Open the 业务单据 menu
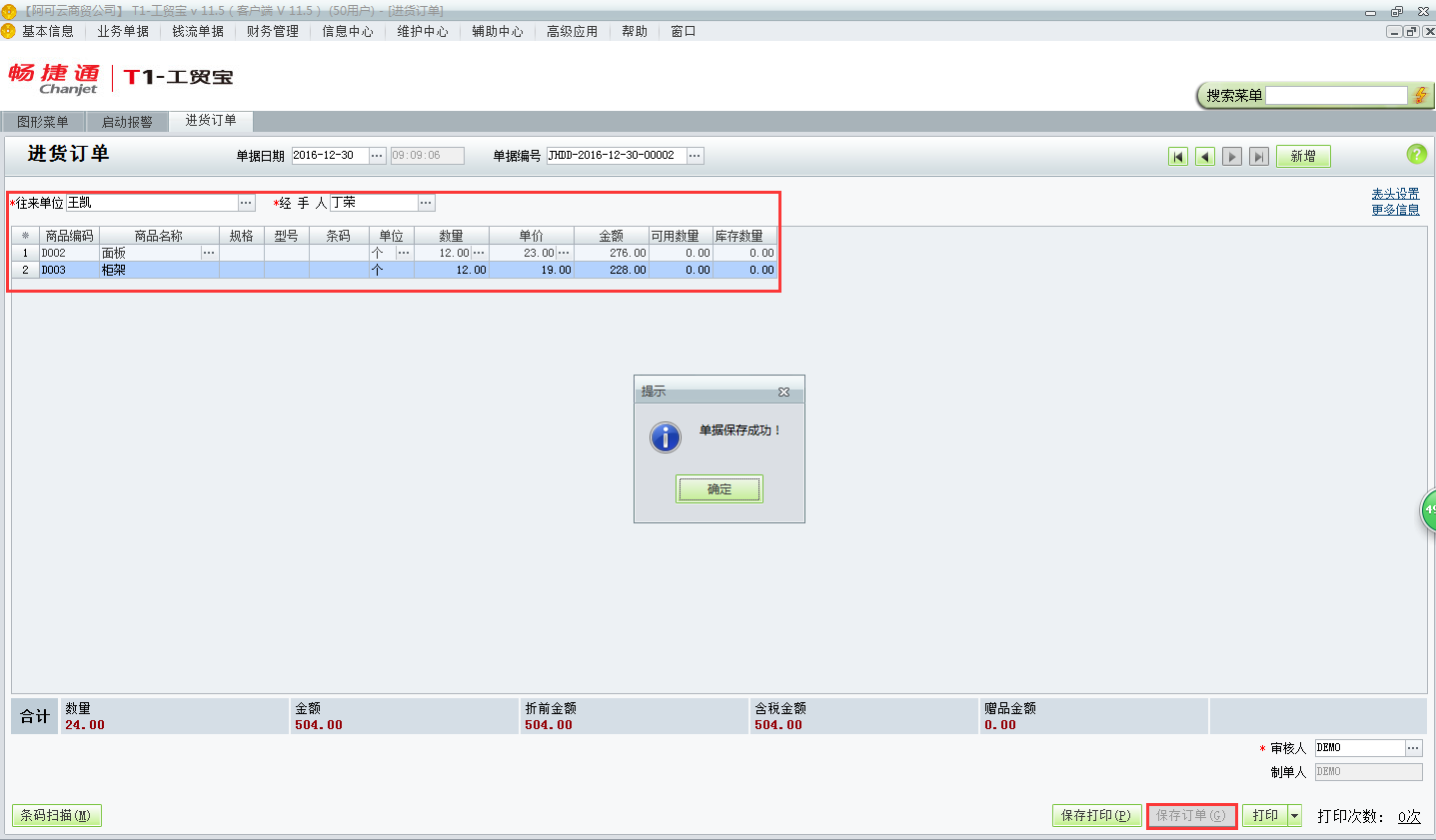Screen dimensions: 1436x840 tap(122, 31)
